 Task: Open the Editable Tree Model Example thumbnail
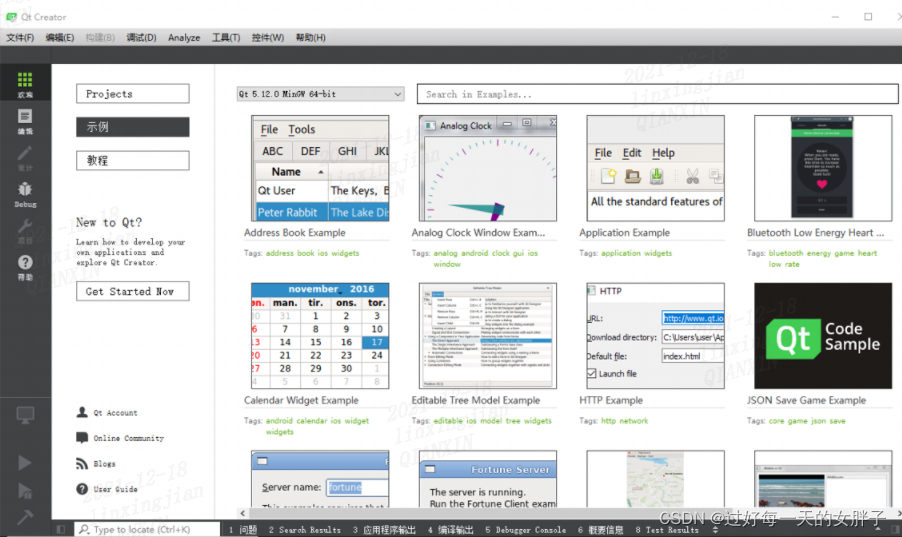488,336
